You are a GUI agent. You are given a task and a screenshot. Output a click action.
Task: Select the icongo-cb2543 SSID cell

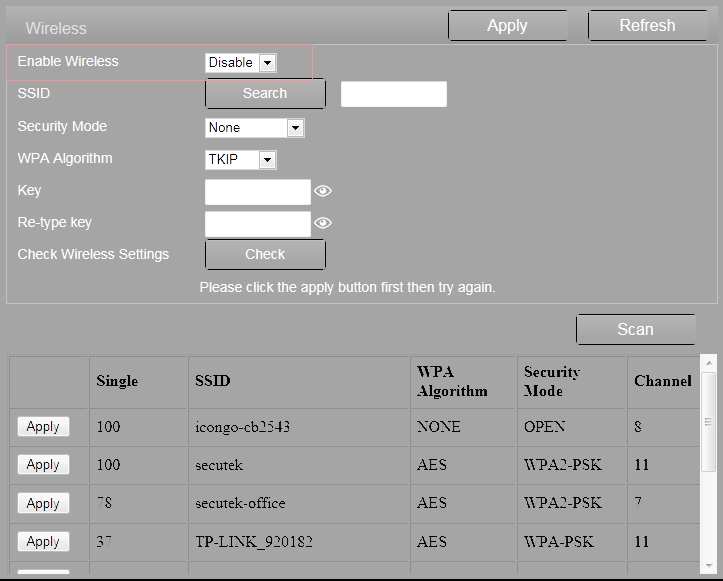(298, 427)
